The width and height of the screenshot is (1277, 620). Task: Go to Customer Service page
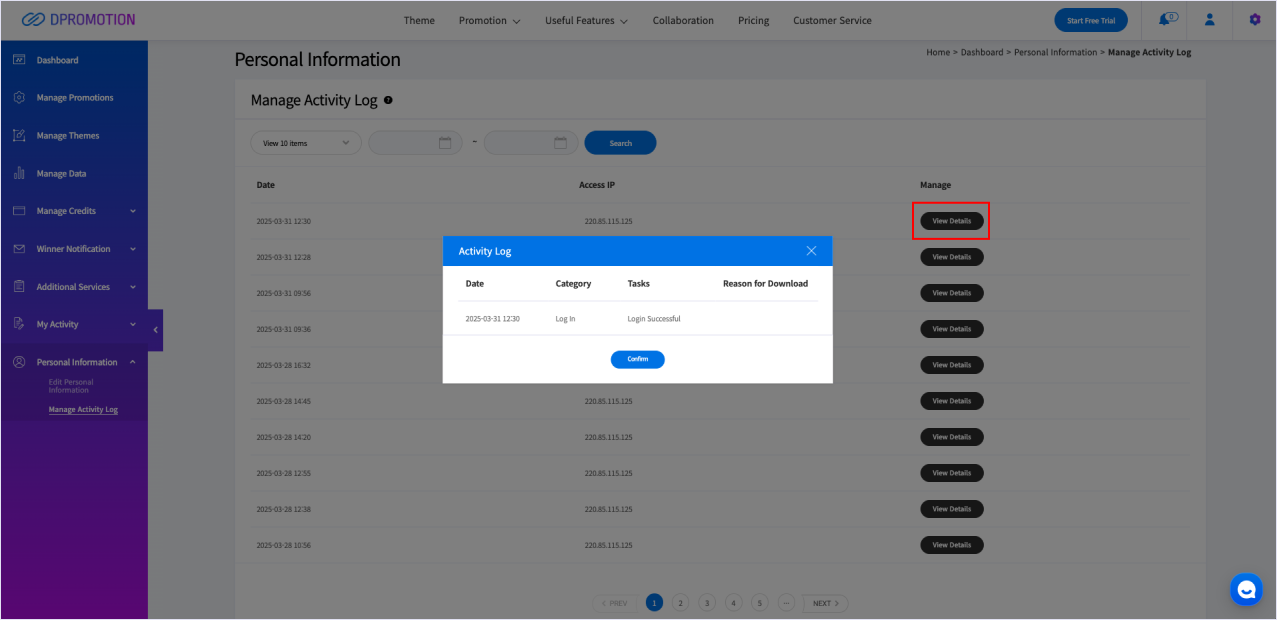tap(832, 21)
